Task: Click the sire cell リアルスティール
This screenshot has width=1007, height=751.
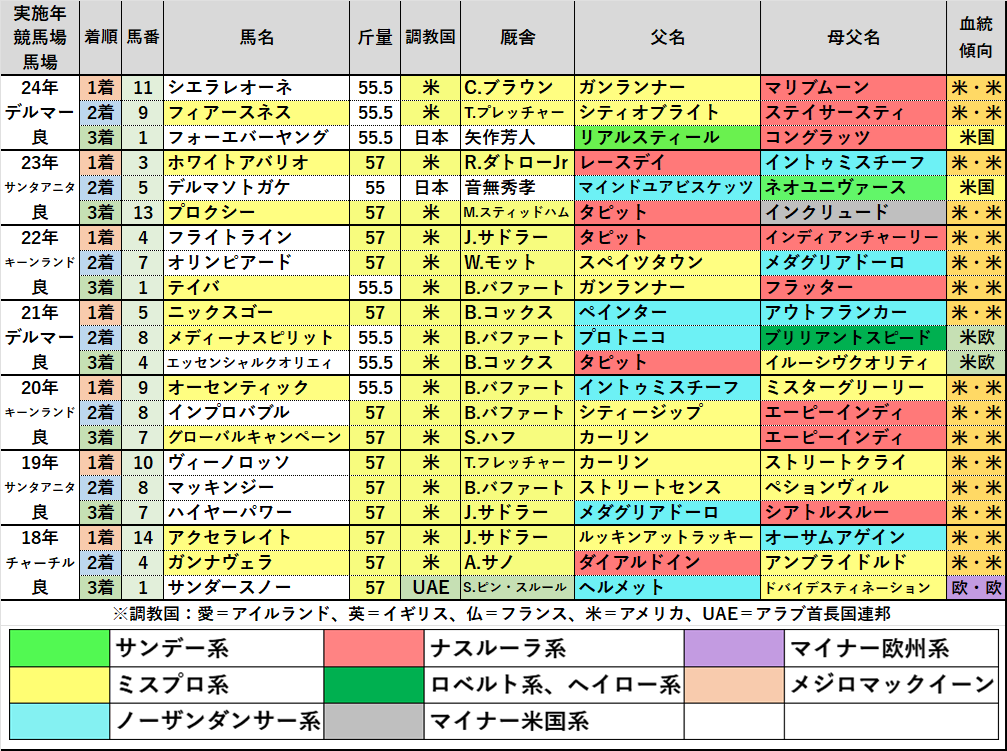Action: point(667,137)
